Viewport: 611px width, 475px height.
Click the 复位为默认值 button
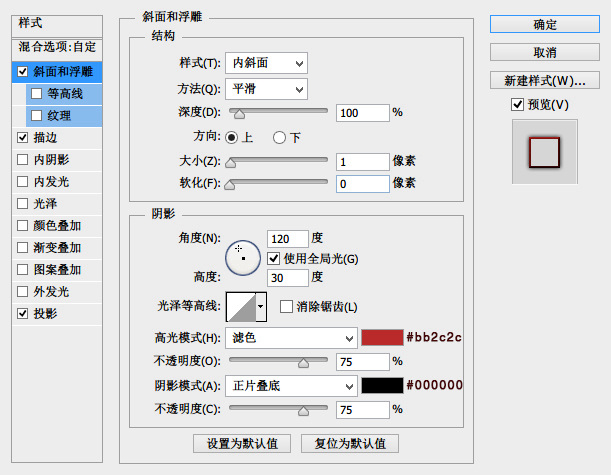point(350,443)
